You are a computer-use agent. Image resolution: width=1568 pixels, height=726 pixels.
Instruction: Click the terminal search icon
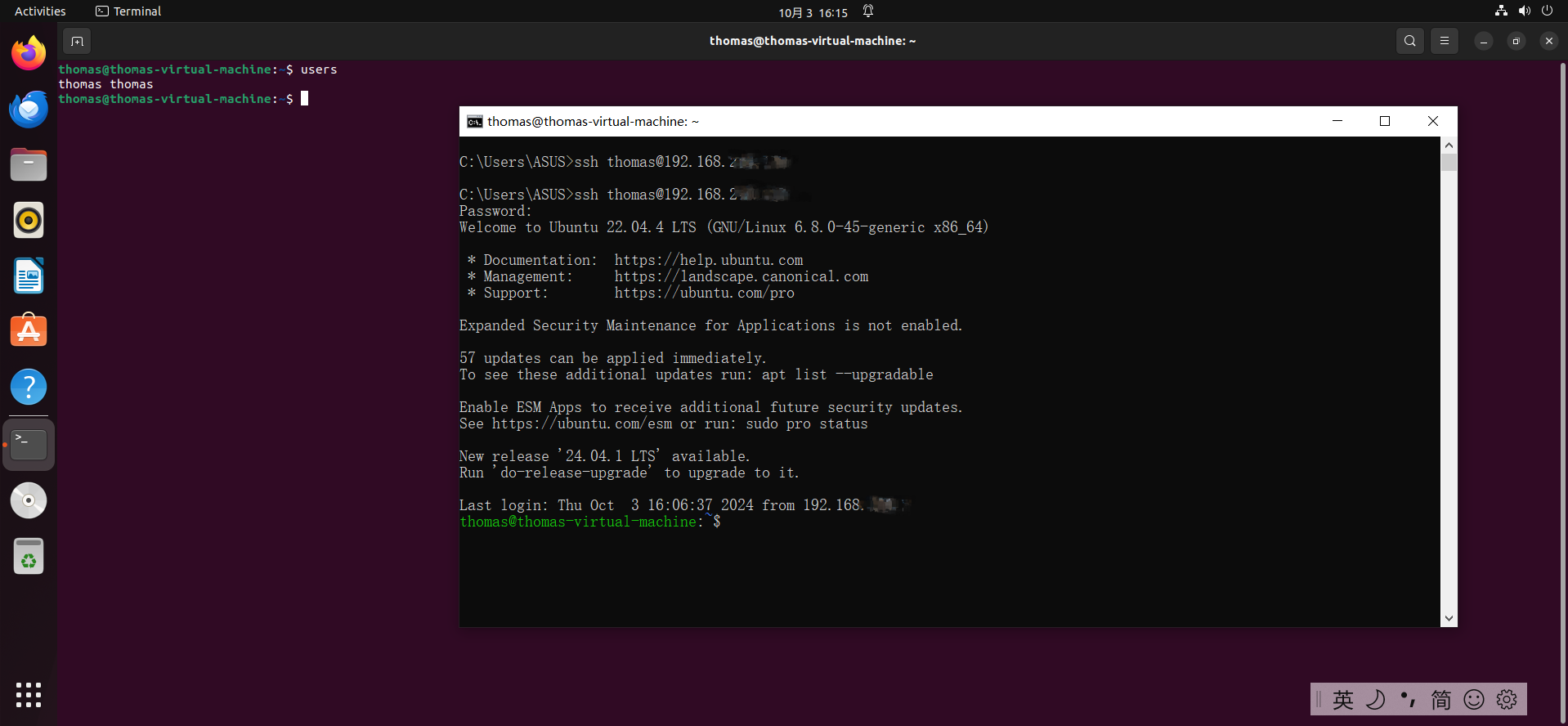(x=1409, y=41)
